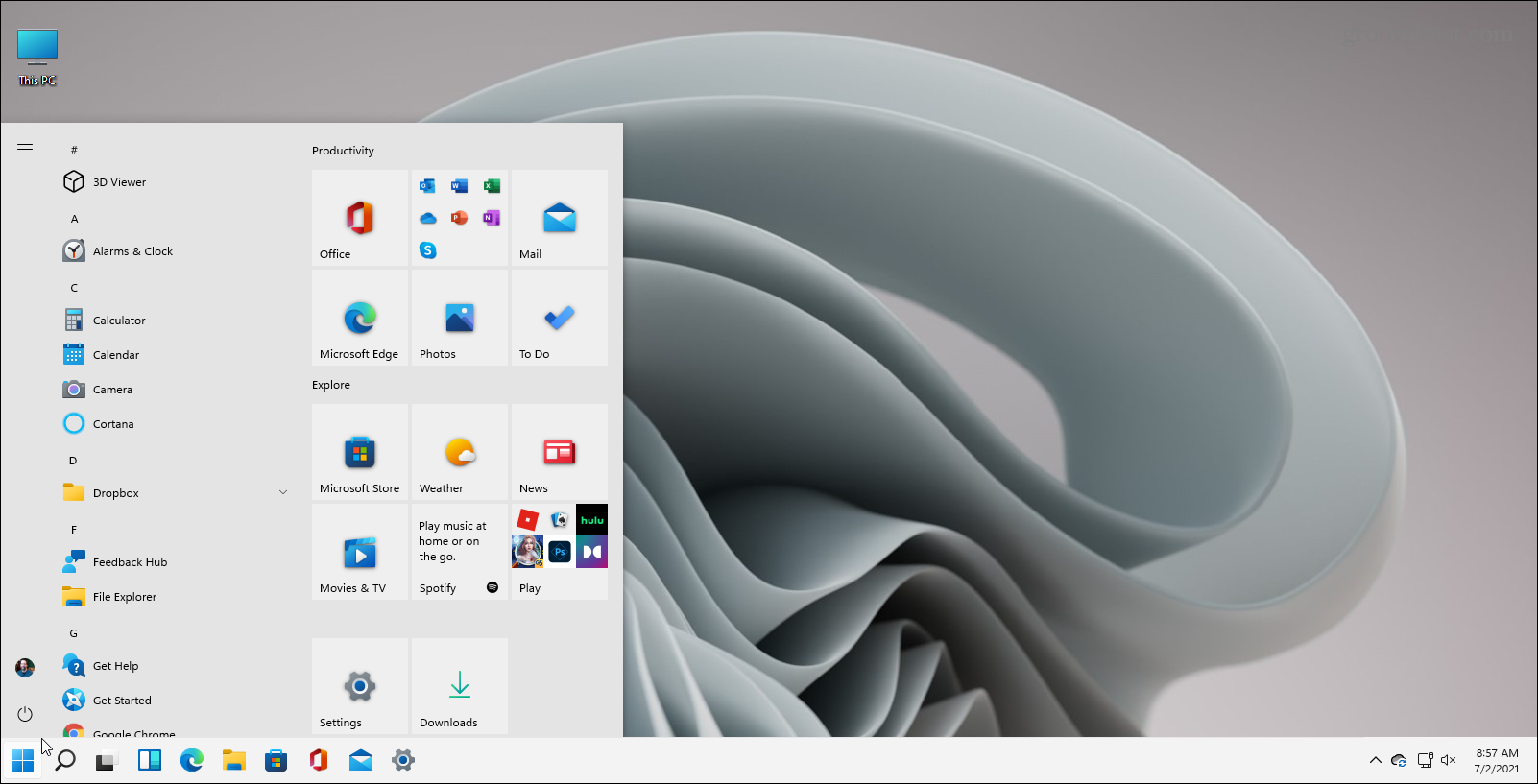Launch the Camera app
The height and width of the screenshot is (784, 1538).
[x=176, y=390]
